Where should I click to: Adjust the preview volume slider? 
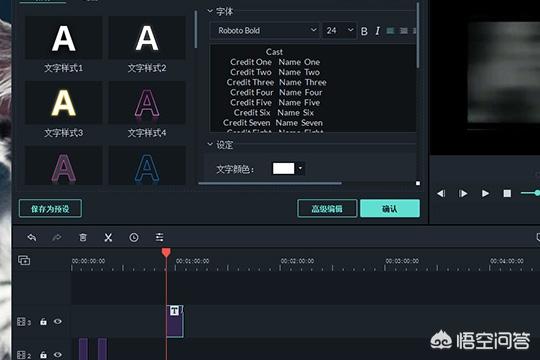530,193
